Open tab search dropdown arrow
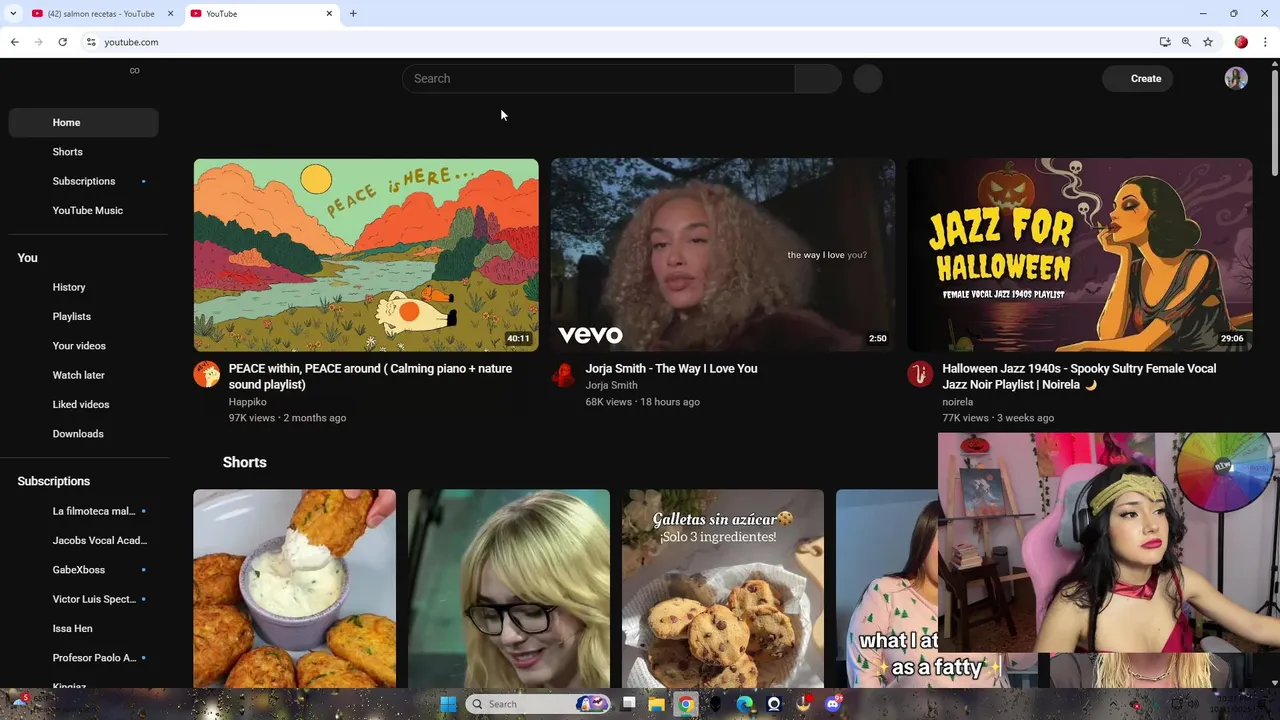This screenshot has width=1280, height=720. pos(13,13)
